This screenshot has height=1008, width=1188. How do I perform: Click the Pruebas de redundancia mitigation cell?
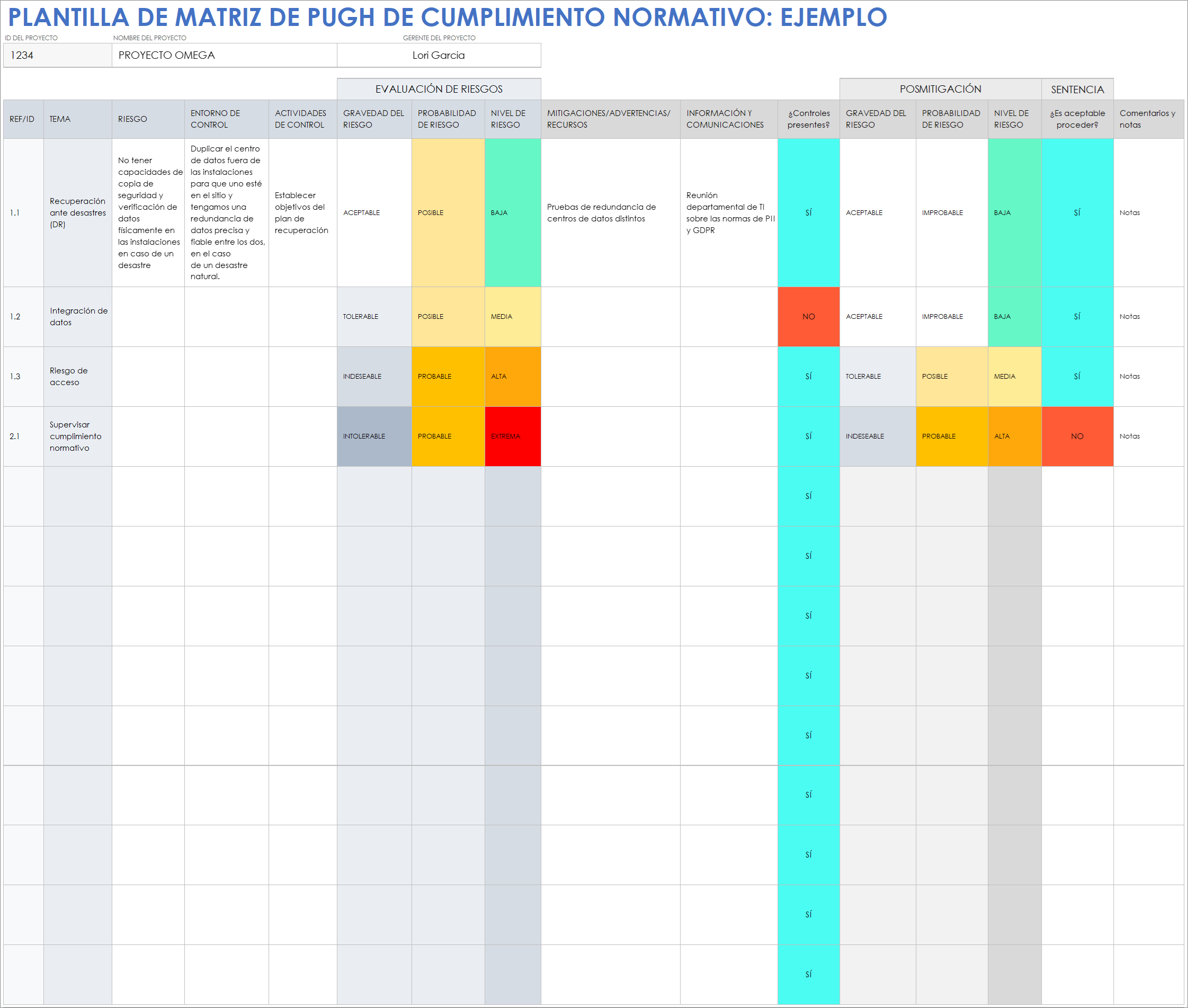610,212
